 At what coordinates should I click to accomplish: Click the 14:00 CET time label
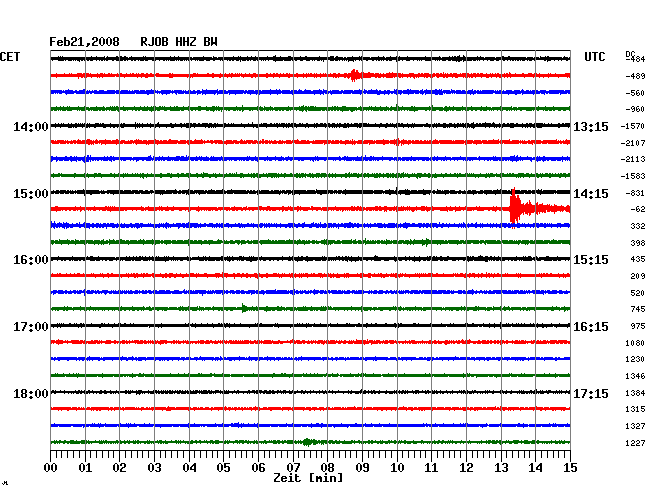(x=31, y=126)
